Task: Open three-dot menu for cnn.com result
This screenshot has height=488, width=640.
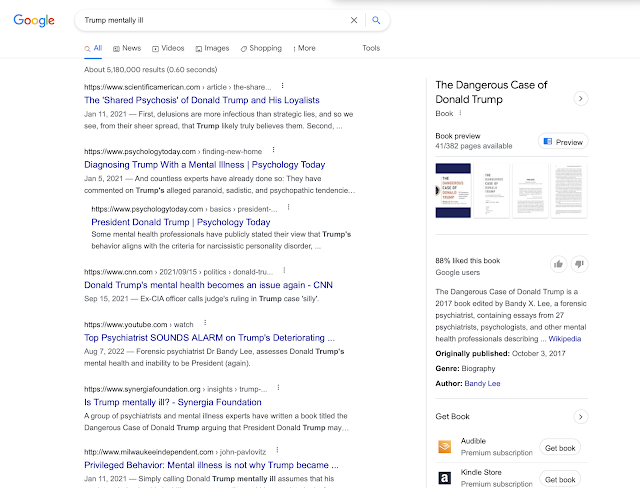Action: click(284, 271)
